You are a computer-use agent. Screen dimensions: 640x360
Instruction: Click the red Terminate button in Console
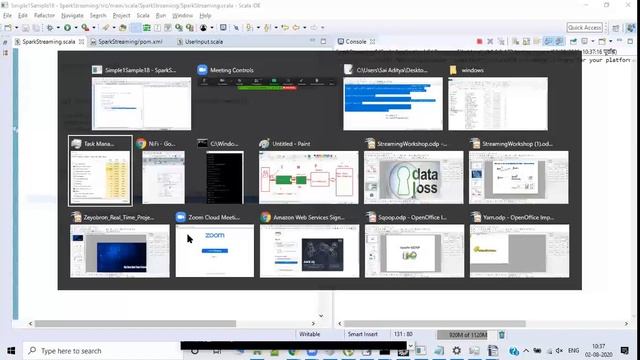tap(480, 42)
